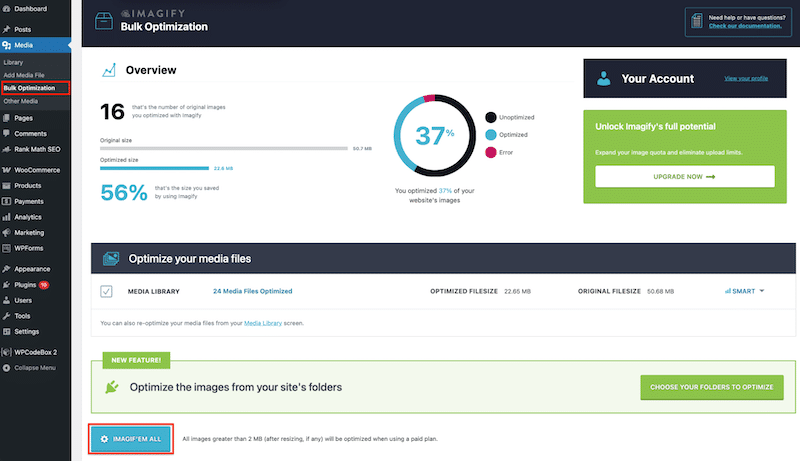Click the Unoptimized black legend swatch
The width and height of the screenshot is (800, 461).
pyautogui.click(x=491, y=117)
